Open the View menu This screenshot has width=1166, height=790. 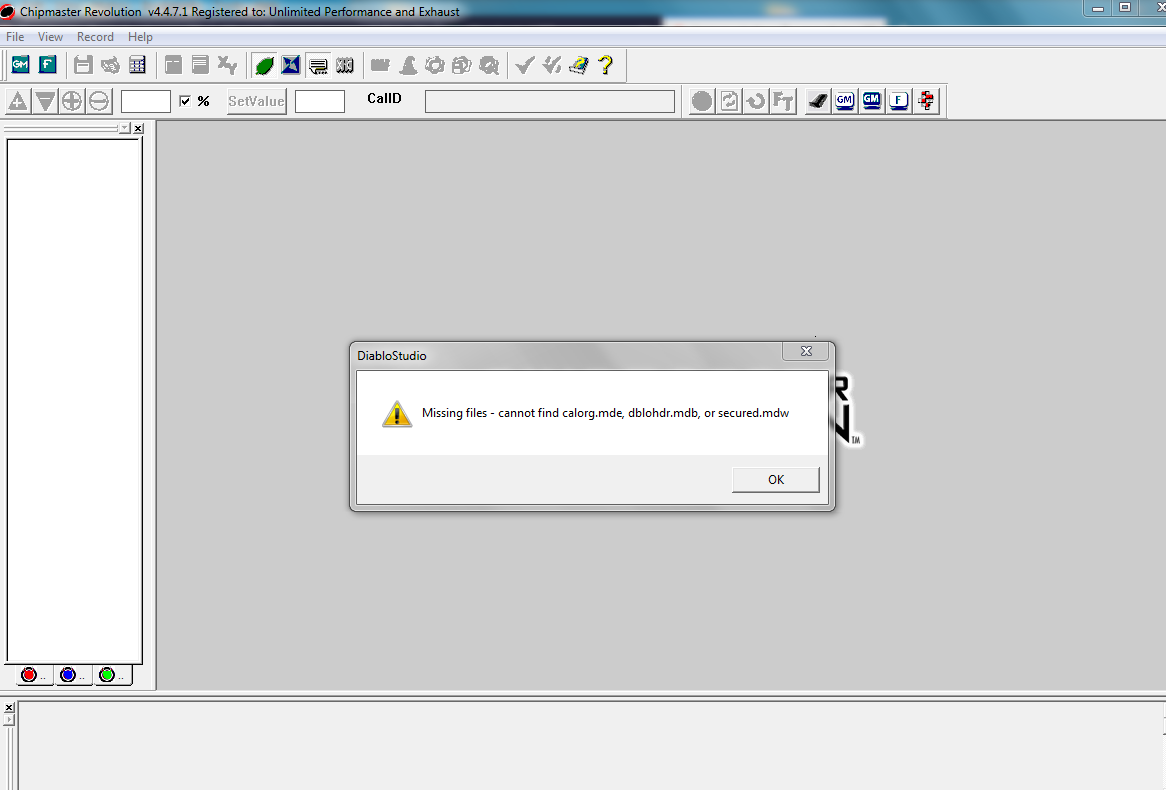50,36
